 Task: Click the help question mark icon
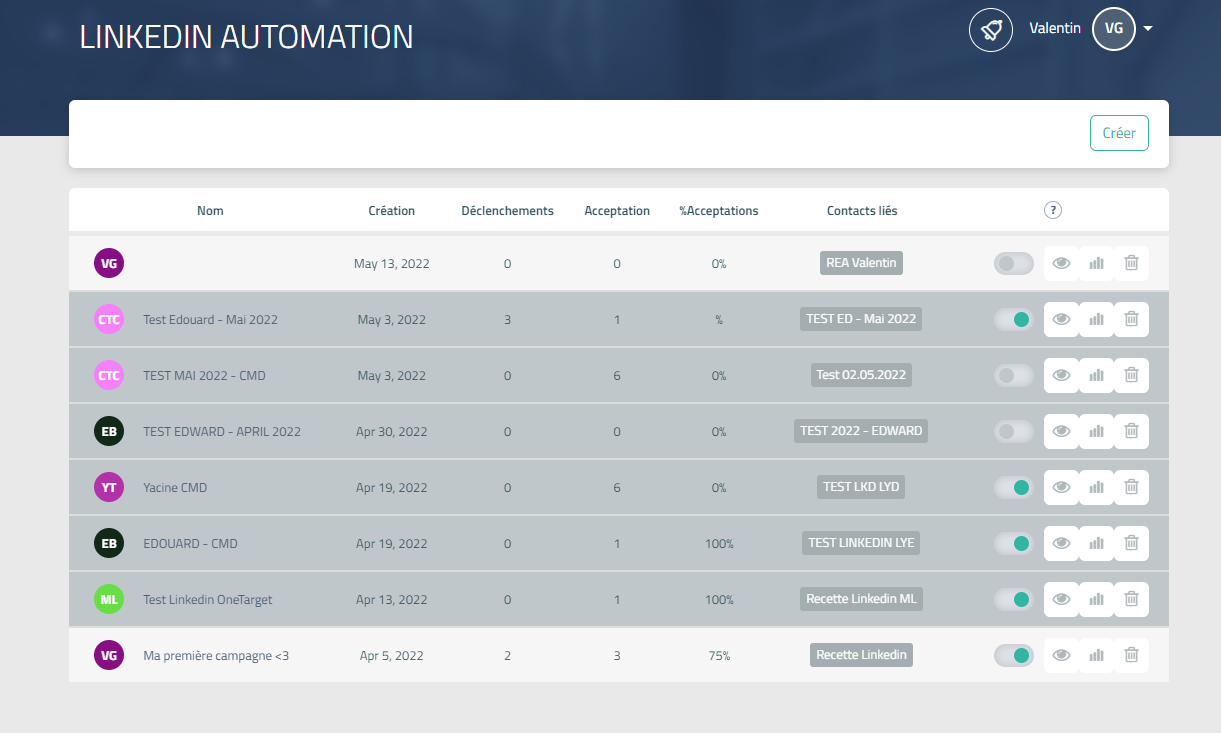[1052, 210]
